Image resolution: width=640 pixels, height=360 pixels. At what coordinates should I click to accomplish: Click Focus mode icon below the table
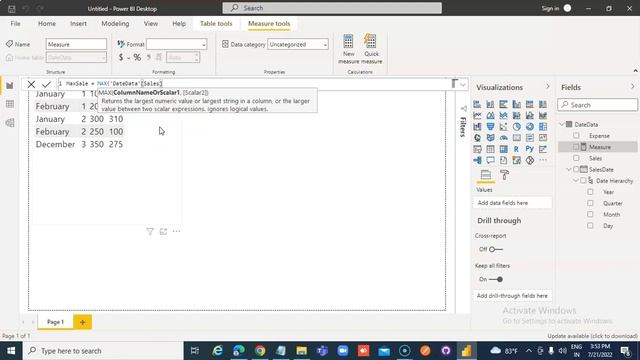coord(163,232)
